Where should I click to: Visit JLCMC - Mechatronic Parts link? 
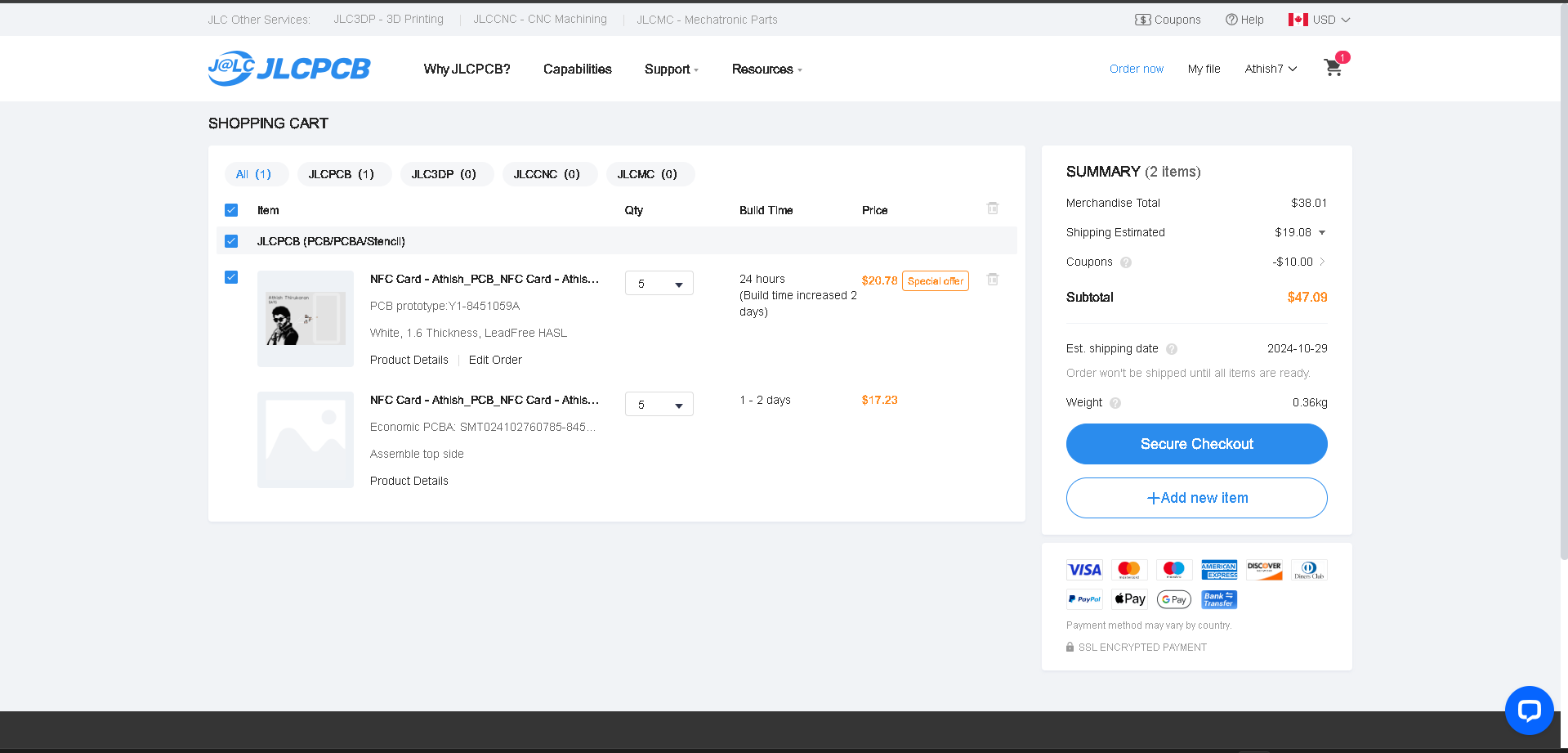pos(708,20)
